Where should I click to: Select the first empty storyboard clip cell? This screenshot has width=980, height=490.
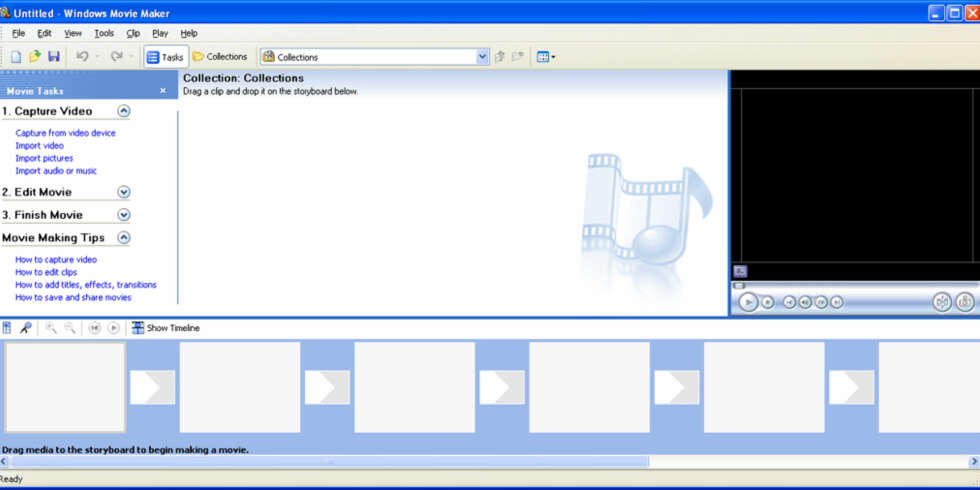pos(64,388)
